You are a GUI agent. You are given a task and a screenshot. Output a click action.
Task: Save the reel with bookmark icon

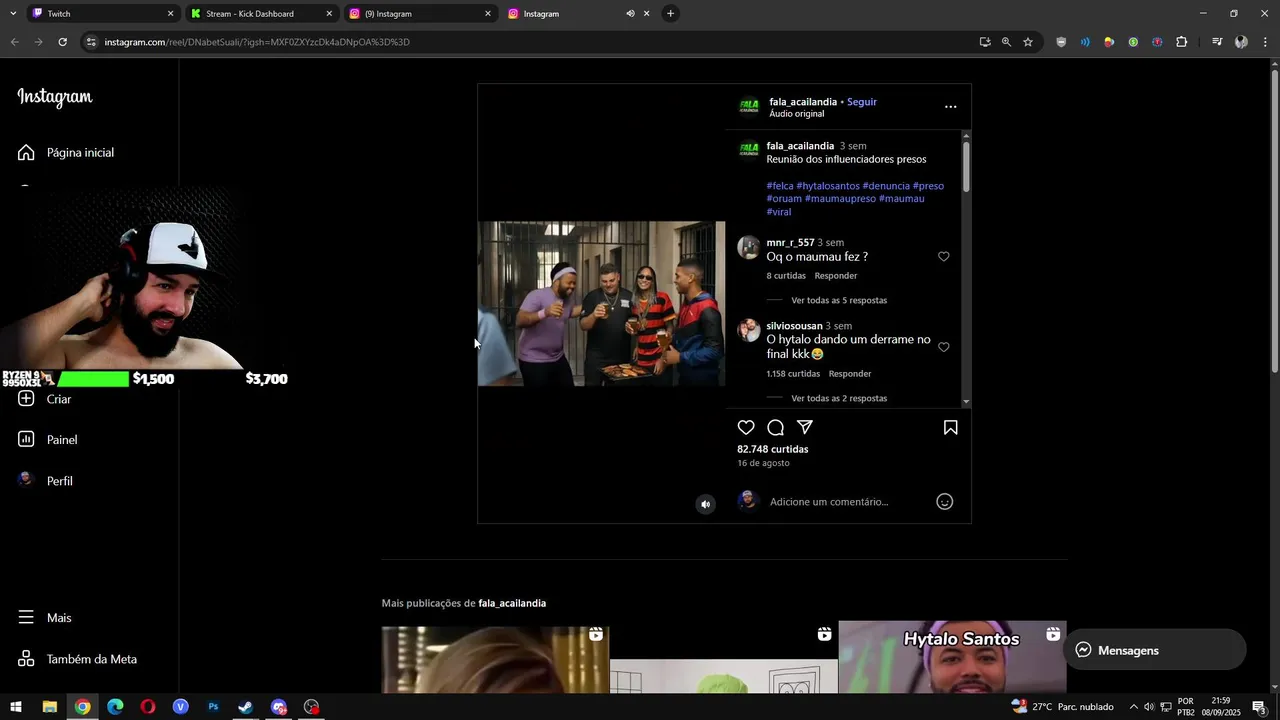click(x=951, y=428)
